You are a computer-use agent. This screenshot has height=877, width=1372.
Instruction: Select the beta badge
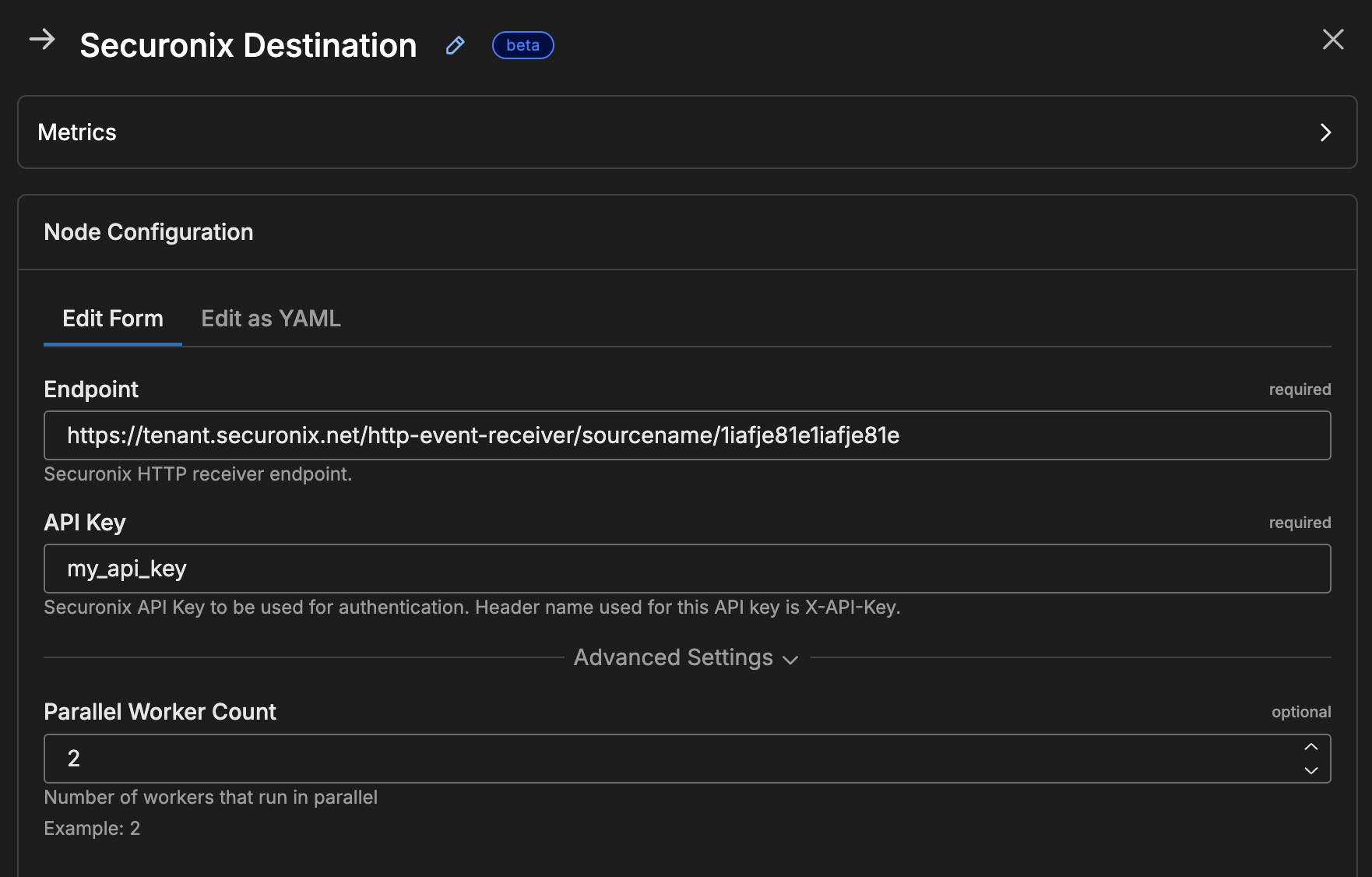coord(522,45)
